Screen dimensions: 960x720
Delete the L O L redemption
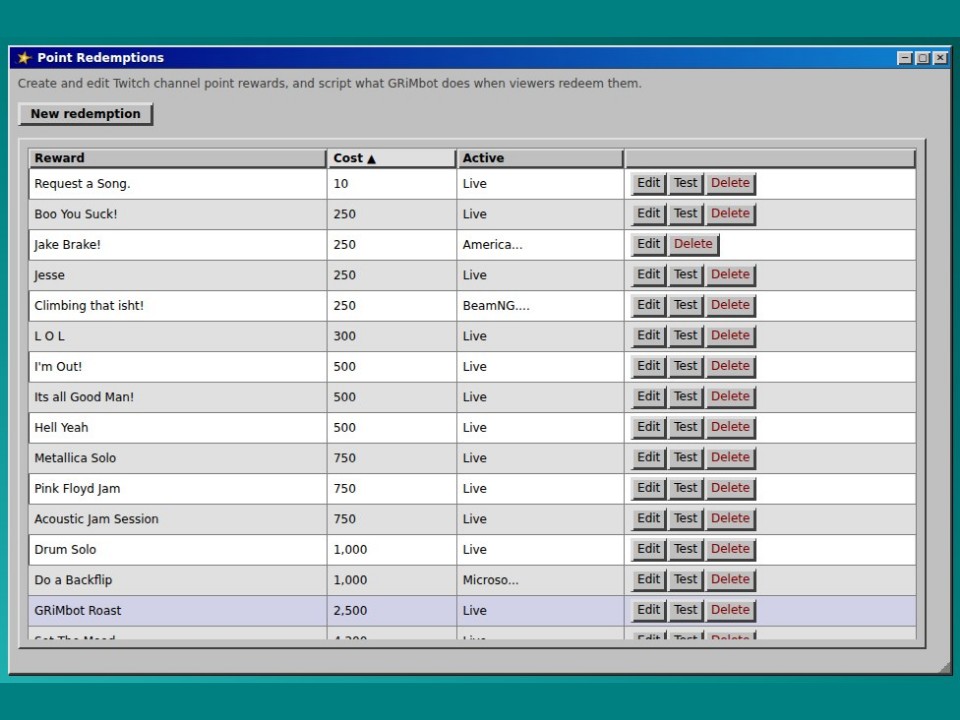coord(730,336)
